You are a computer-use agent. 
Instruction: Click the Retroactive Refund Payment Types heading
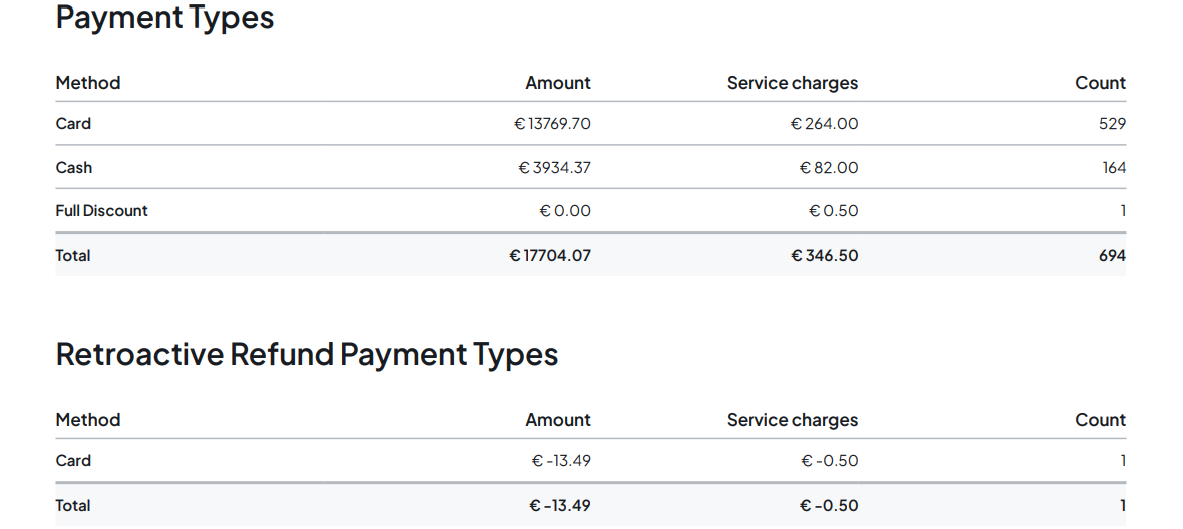[306, 354]
